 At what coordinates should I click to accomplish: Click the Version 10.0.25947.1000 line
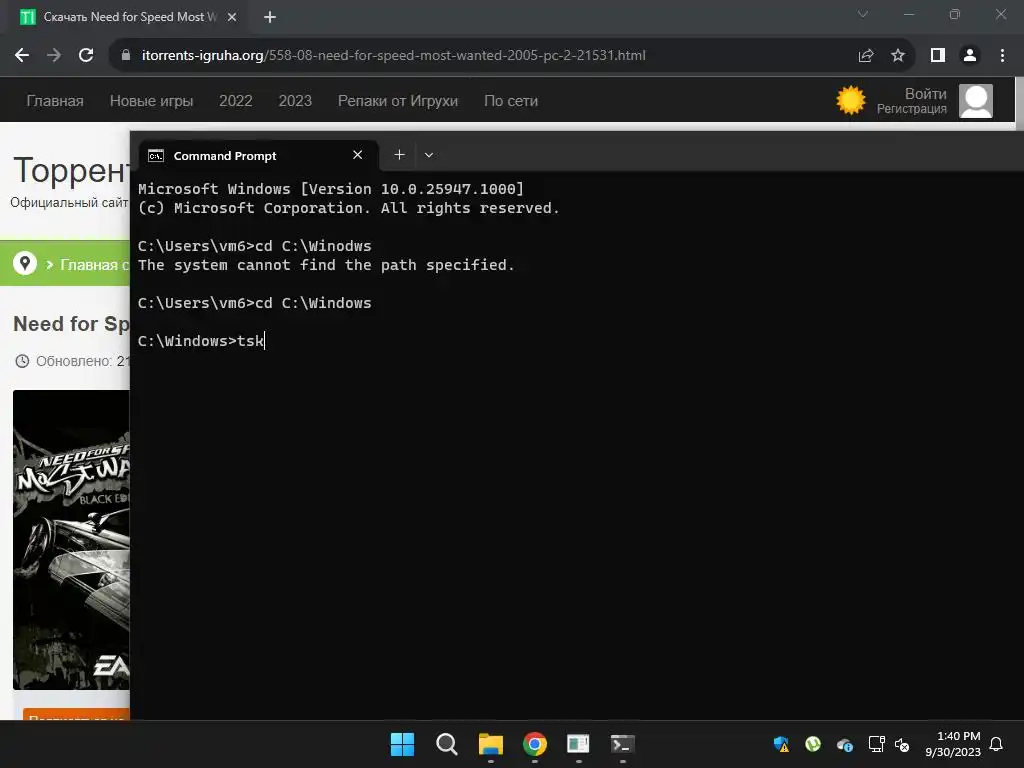click(x=331, y=189)
